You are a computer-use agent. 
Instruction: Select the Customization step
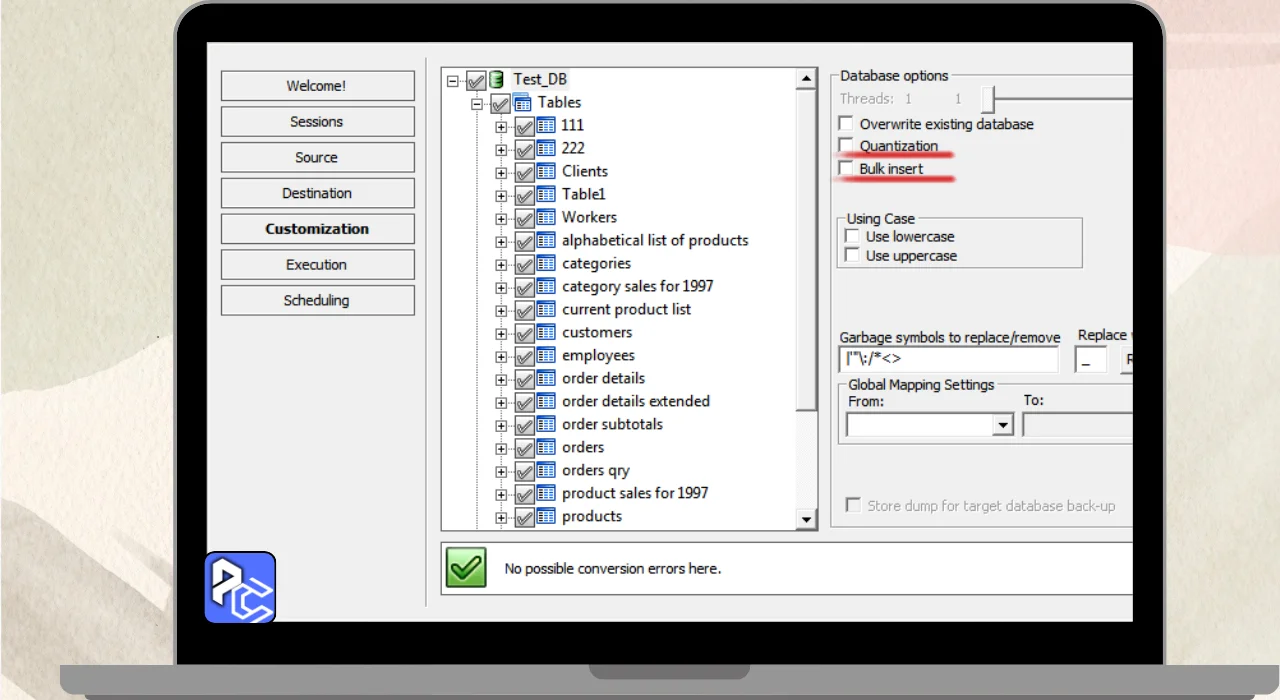pyautogui.click(x=317, y=229)
